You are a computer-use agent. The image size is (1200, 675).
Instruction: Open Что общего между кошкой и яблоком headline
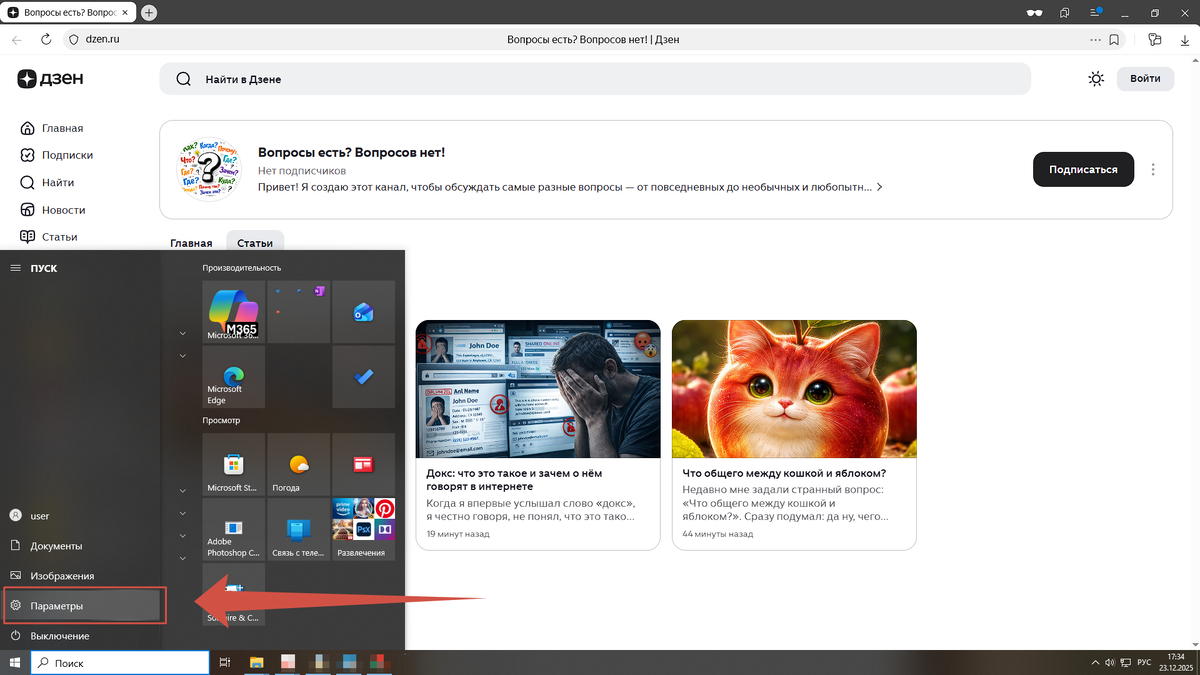784,473
